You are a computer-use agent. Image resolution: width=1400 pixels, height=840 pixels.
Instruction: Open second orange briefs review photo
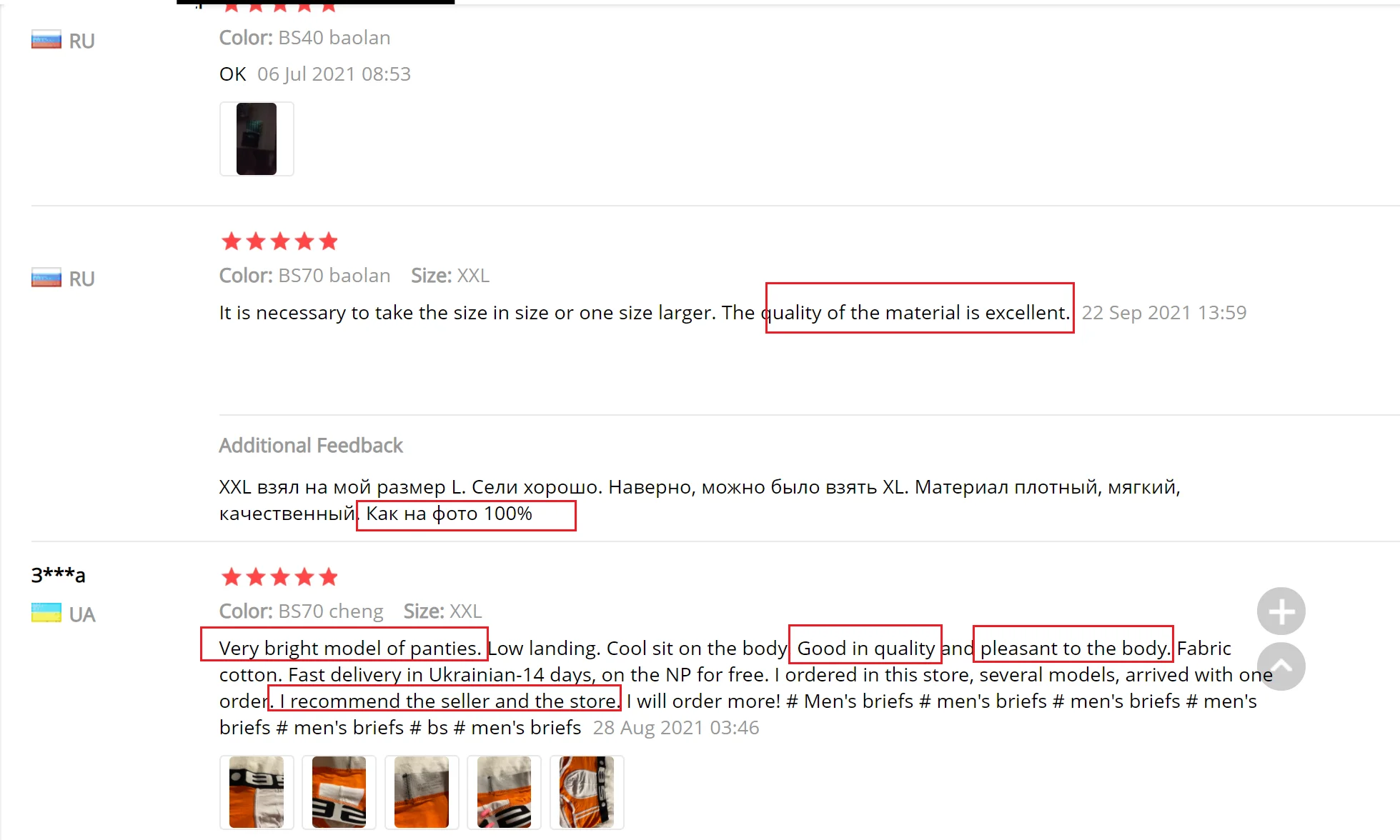[x=339, y=792]
